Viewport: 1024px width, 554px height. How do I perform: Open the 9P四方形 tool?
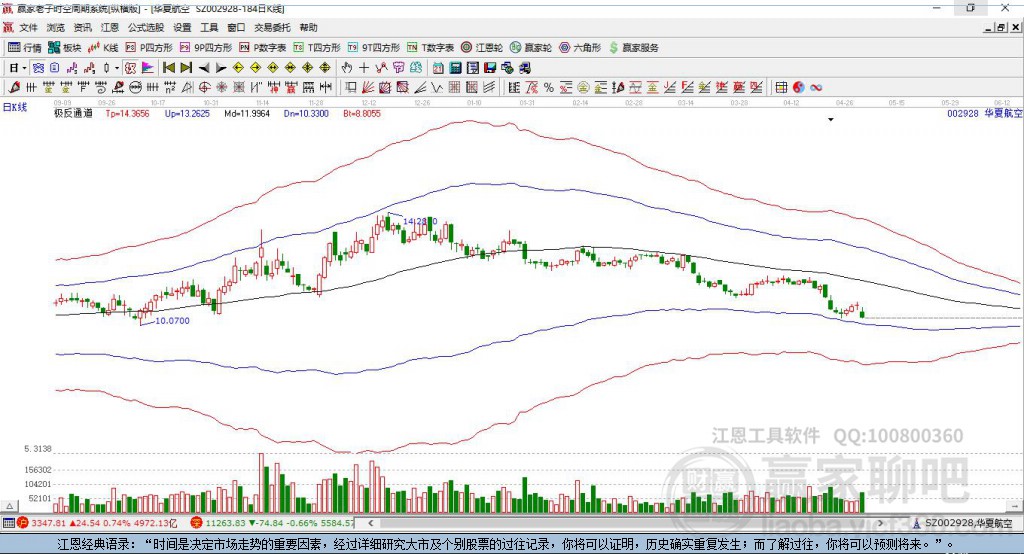tap(206, 48)
